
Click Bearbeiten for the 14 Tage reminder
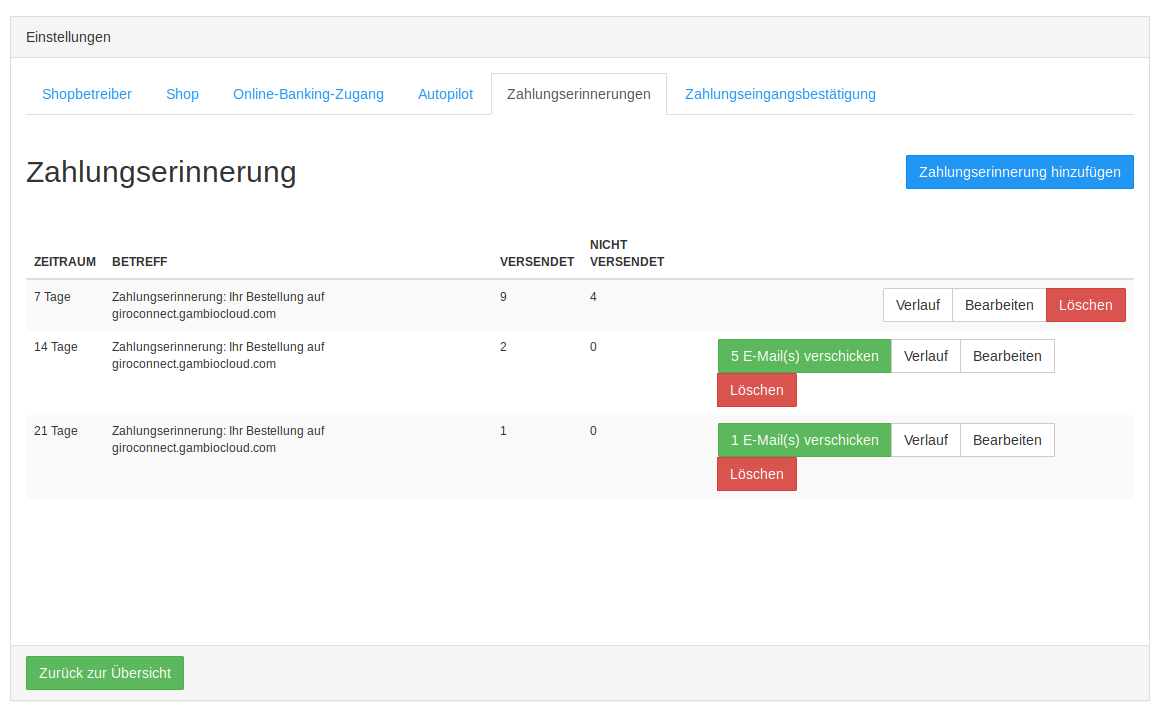(1007, 356)
